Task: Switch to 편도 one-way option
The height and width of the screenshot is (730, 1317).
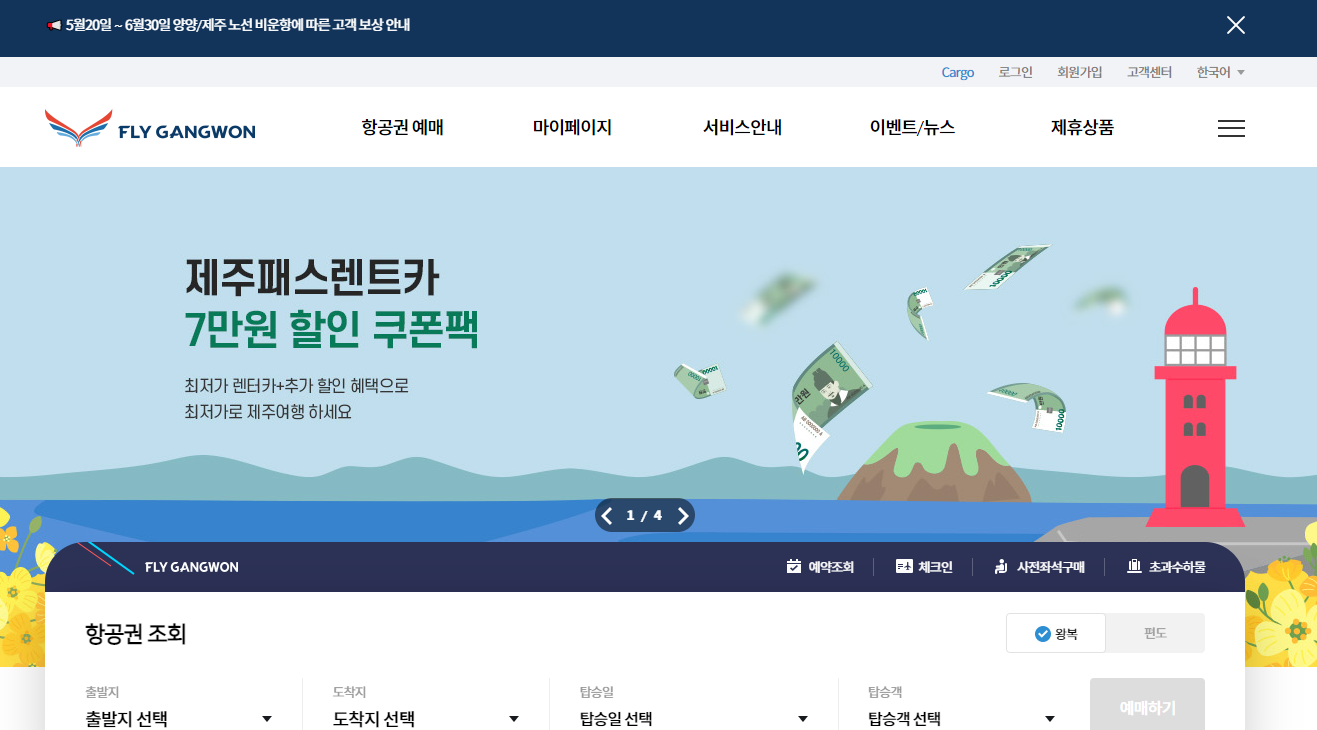Action: click(1155, 632)
